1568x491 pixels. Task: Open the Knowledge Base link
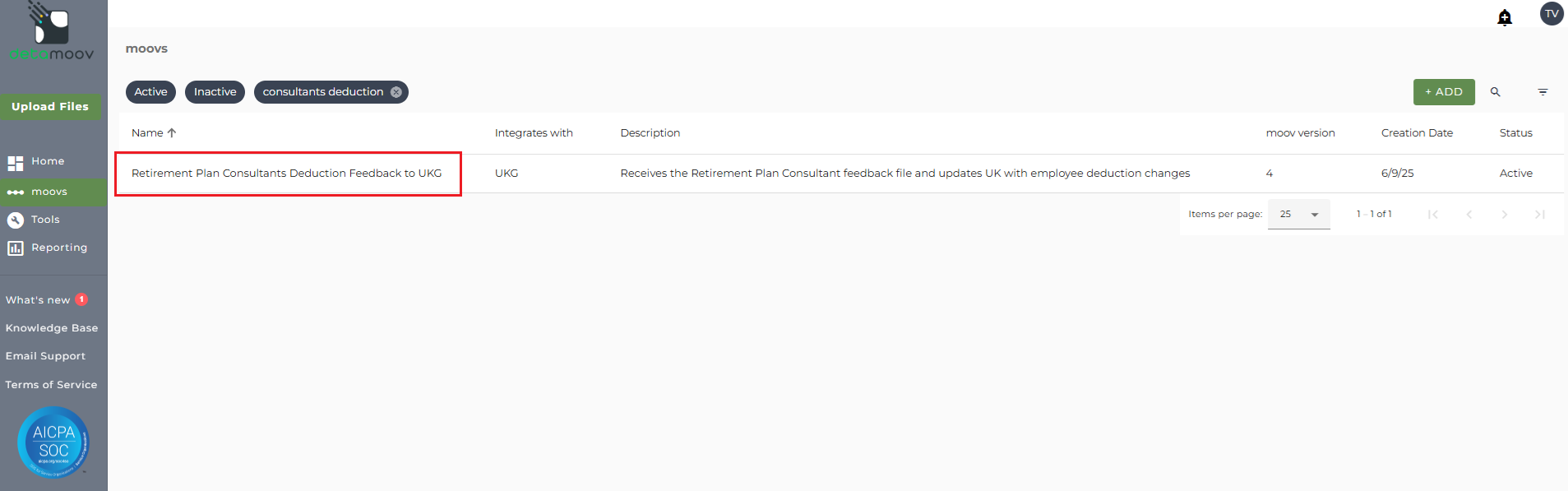52,328
